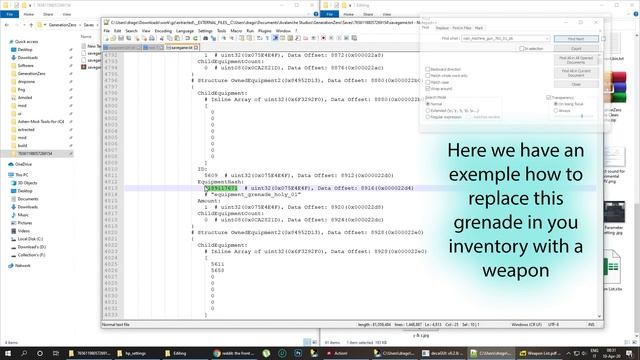Click the Record Macro toolbar icon
Image resolution: width=640 pixels, height=360 pixels.
(x=323, y=38)
